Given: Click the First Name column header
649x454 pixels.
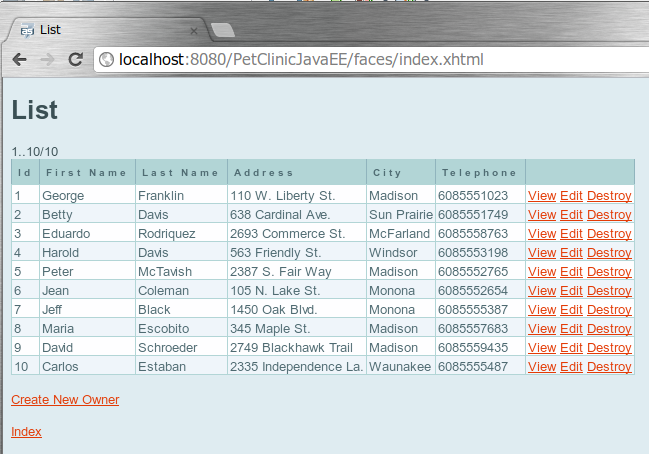Looking at the screenshot, I should point(87,172).
